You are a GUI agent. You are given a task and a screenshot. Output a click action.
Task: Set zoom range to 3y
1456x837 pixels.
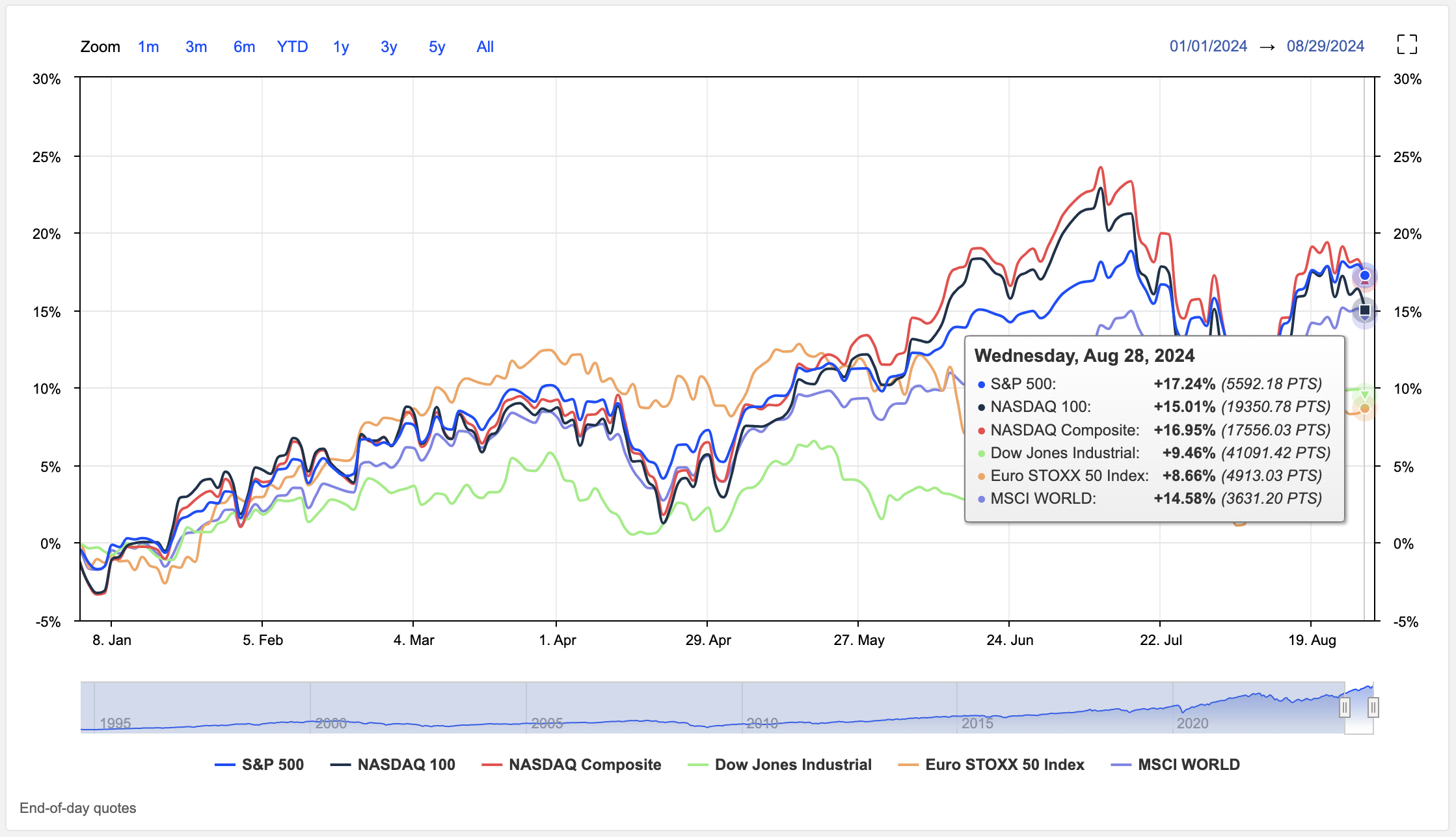[x=388, y=47]
